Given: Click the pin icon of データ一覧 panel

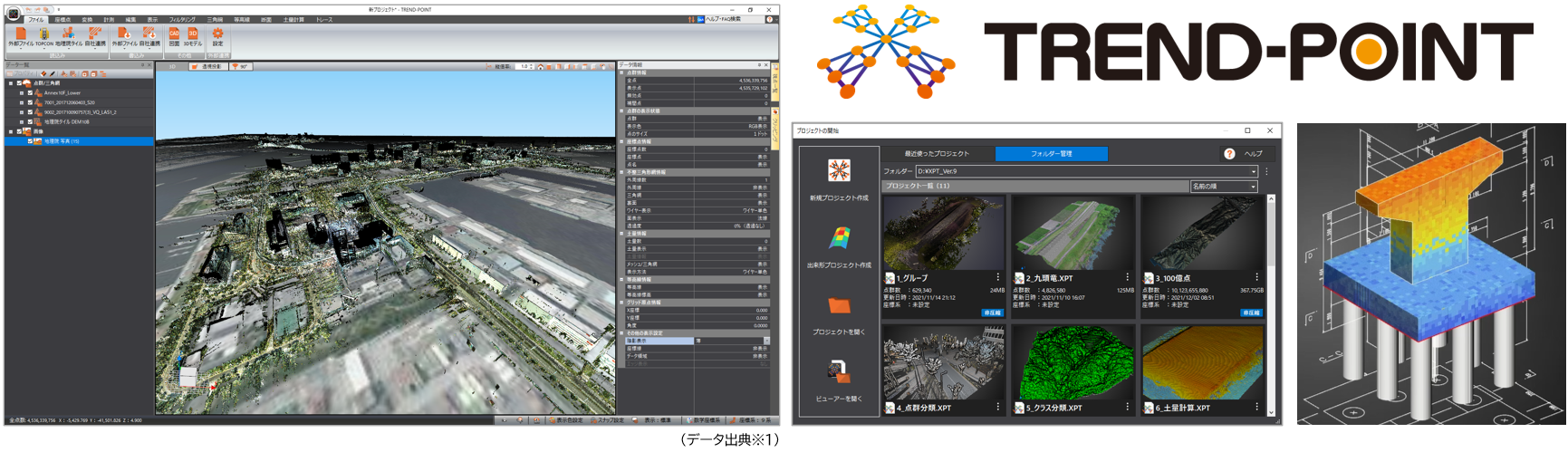Looking at the screenshot, I should tap(140, 65).
